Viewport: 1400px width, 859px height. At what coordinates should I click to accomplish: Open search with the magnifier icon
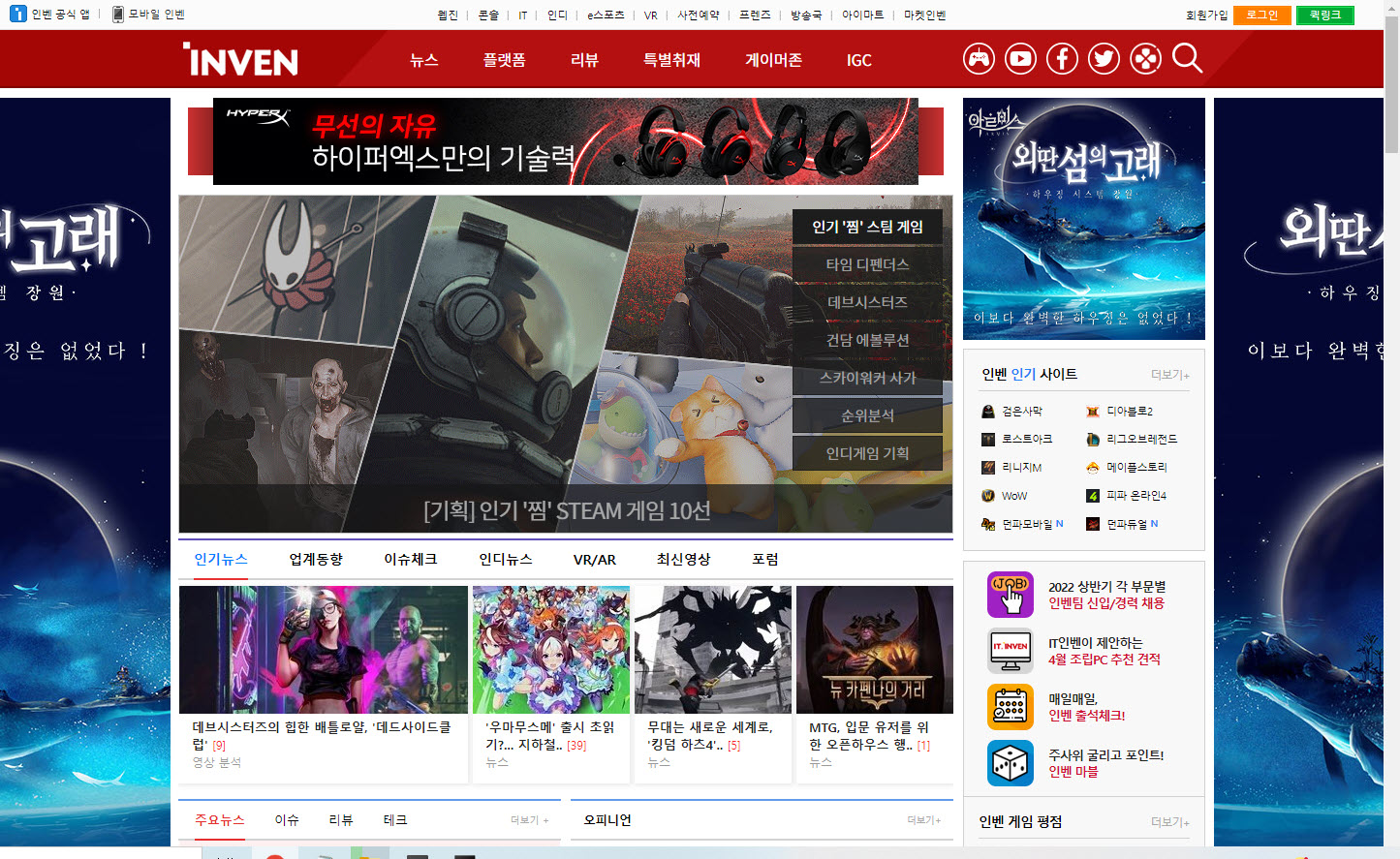point(1187,58)
